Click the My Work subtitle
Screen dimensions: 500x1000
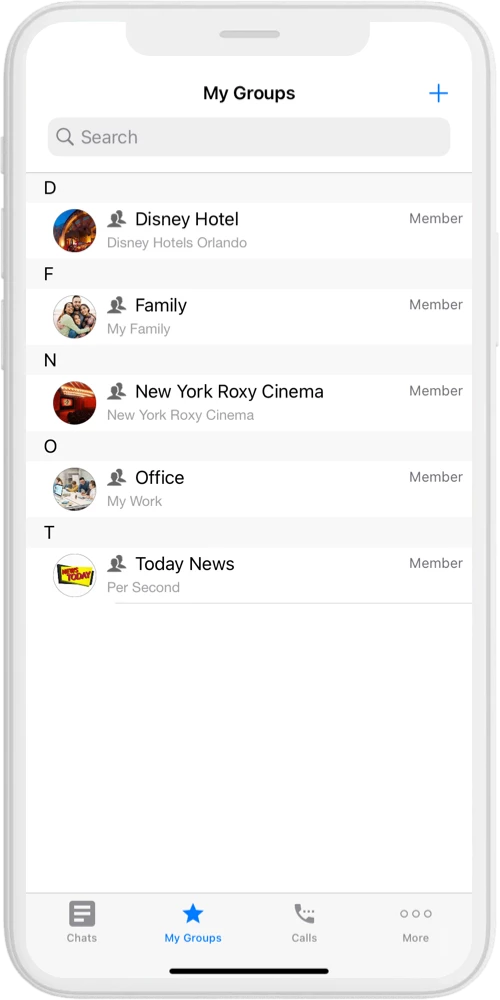tap(134, 501)
